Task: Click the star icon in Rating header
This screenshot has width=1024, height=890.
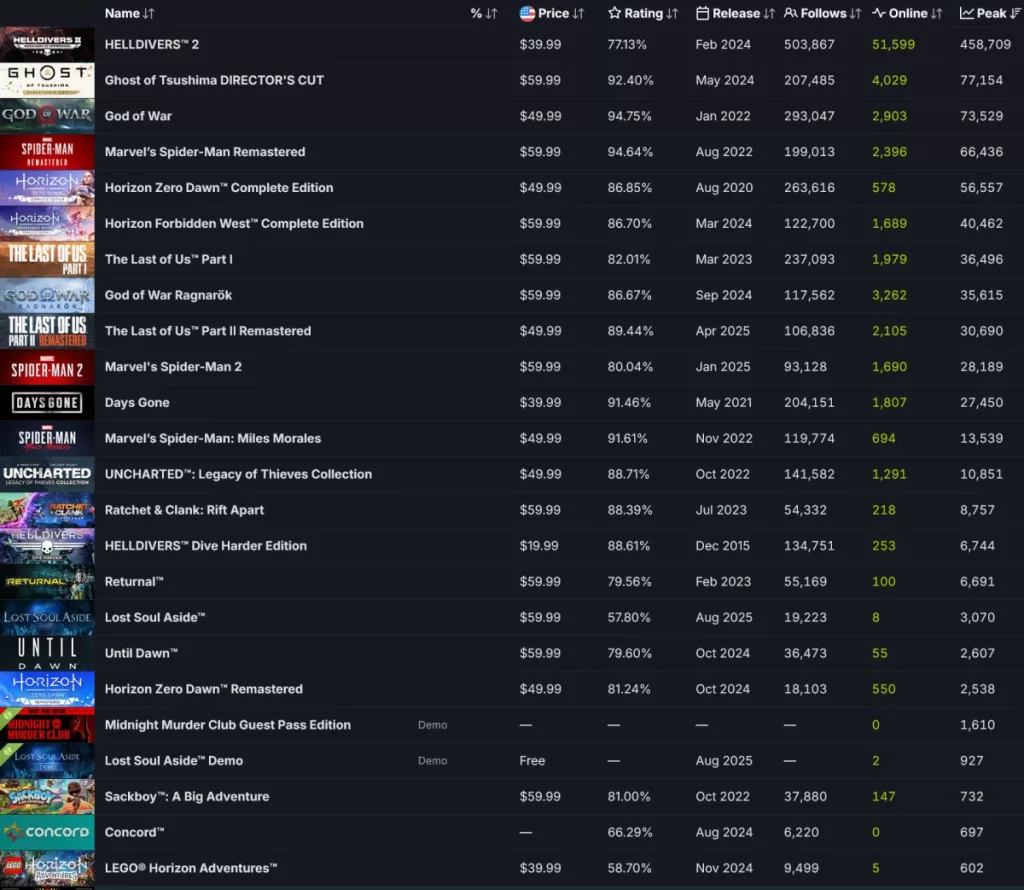Action: [615, 14]
